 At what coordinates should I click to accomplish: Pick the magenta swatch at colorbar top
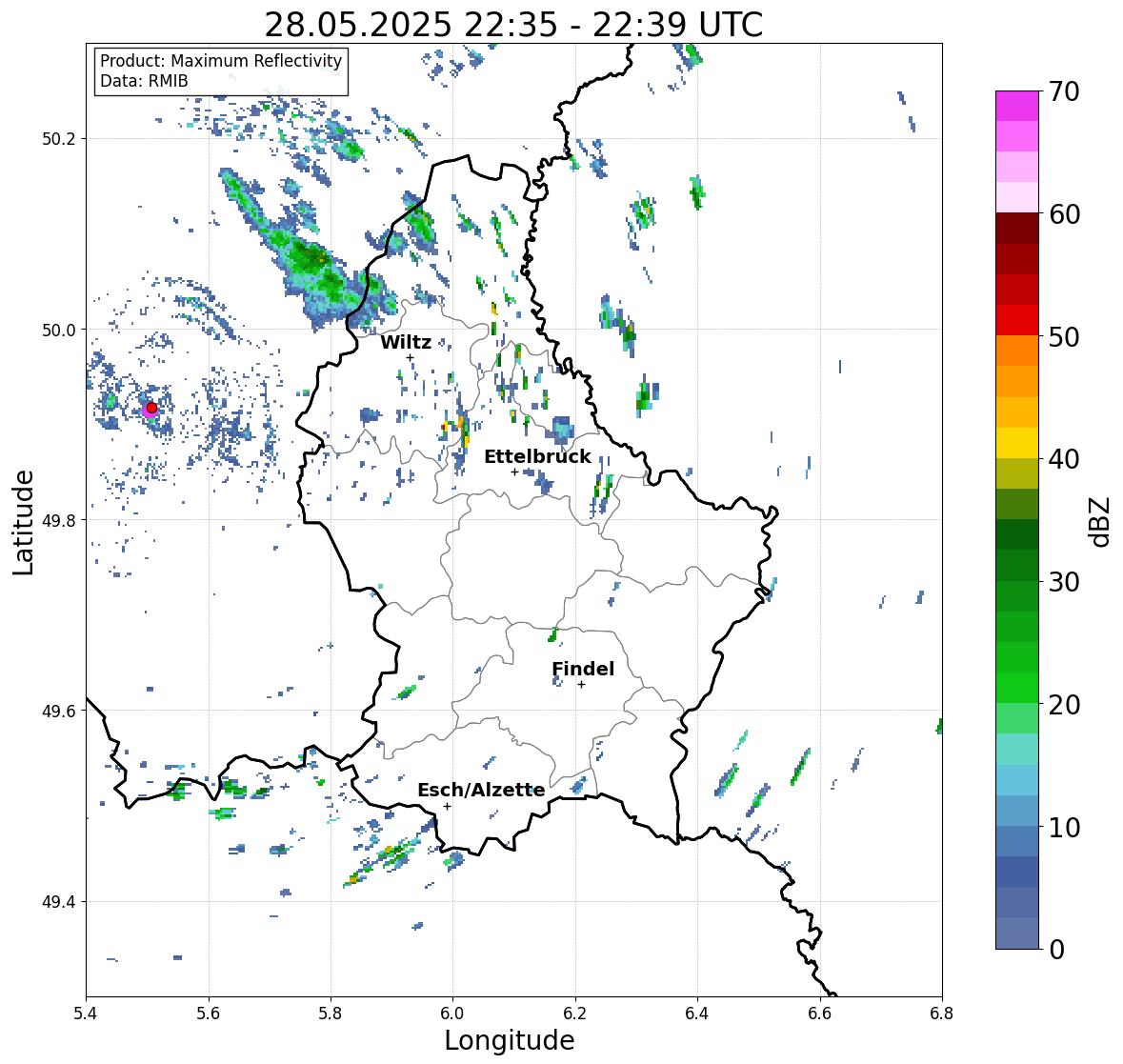coord(1017,106)
